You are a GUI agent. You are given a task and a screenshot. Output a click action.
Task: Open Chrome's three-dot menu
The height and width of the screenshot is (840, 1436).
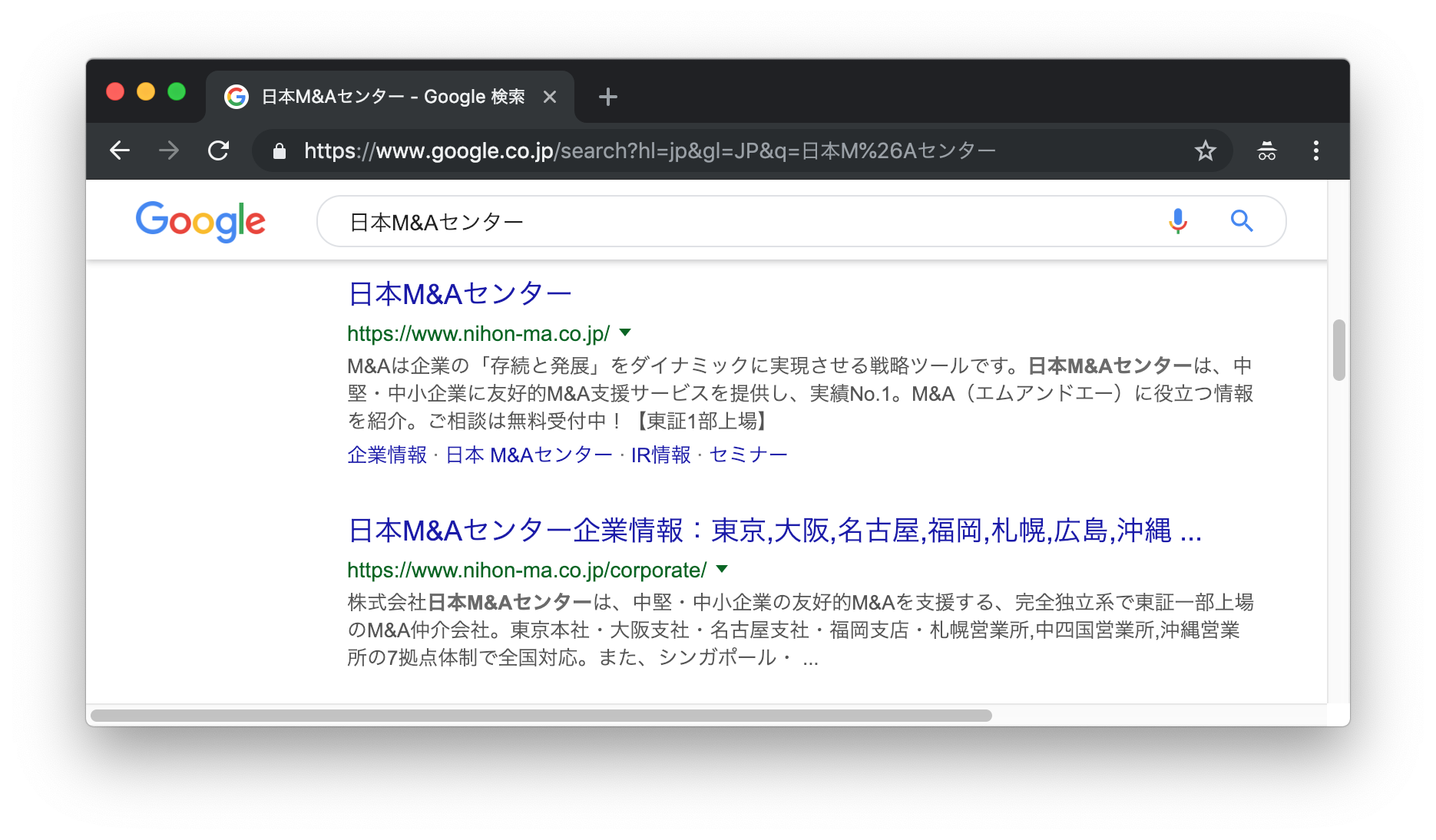[1315, 150]
